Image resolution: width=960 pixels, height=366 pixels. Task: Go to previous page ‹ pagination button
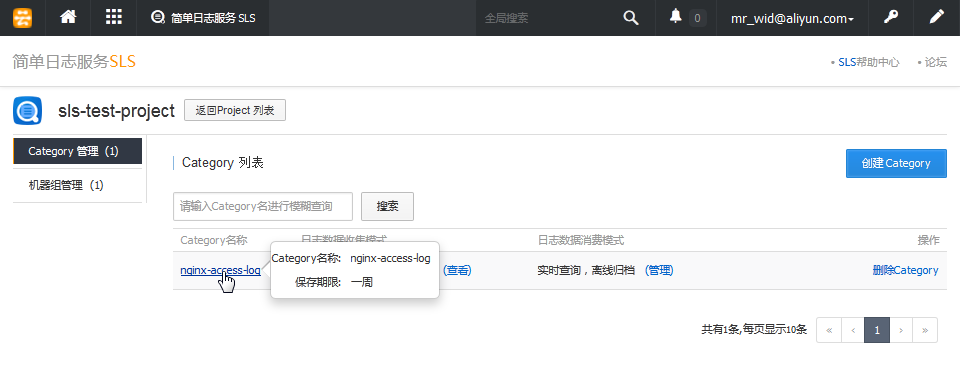click(x=853, y=330)
